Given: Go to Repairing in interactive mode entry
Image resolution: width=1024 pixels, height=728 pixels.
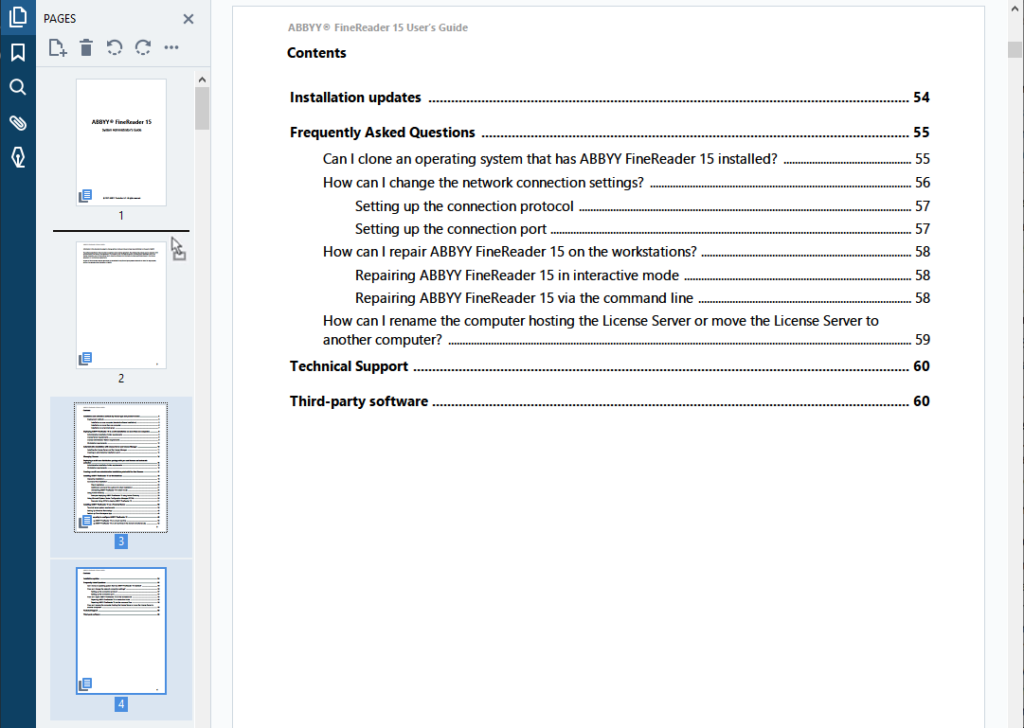Looking at the screenshot, I should 643,275.
